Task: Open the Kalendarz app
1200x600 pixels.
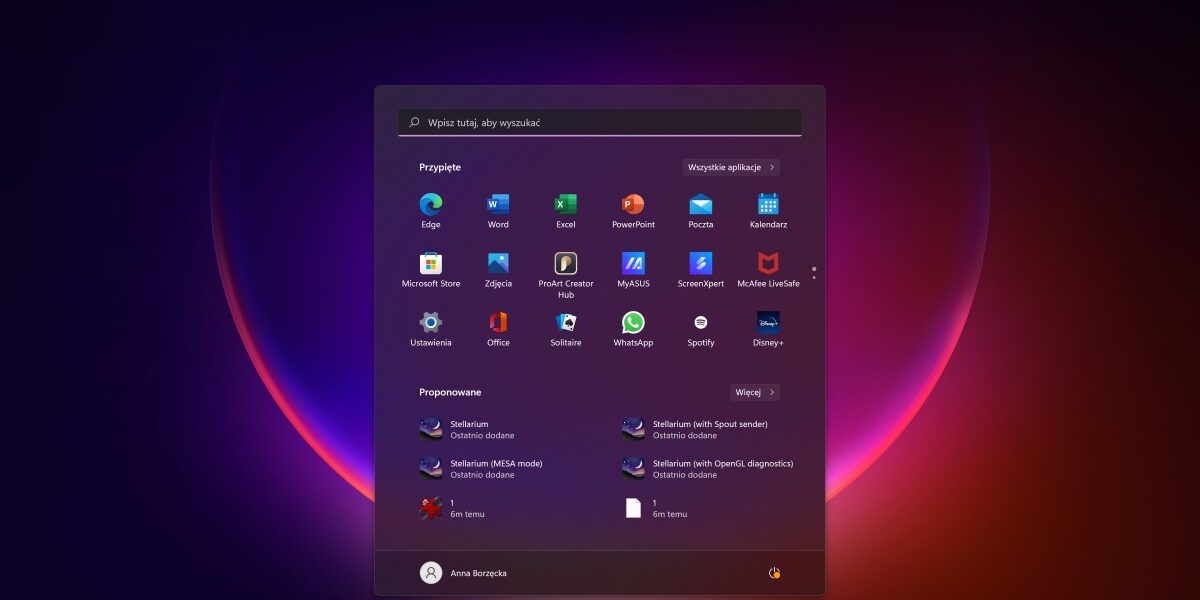Action: click(x=767, y=210)
